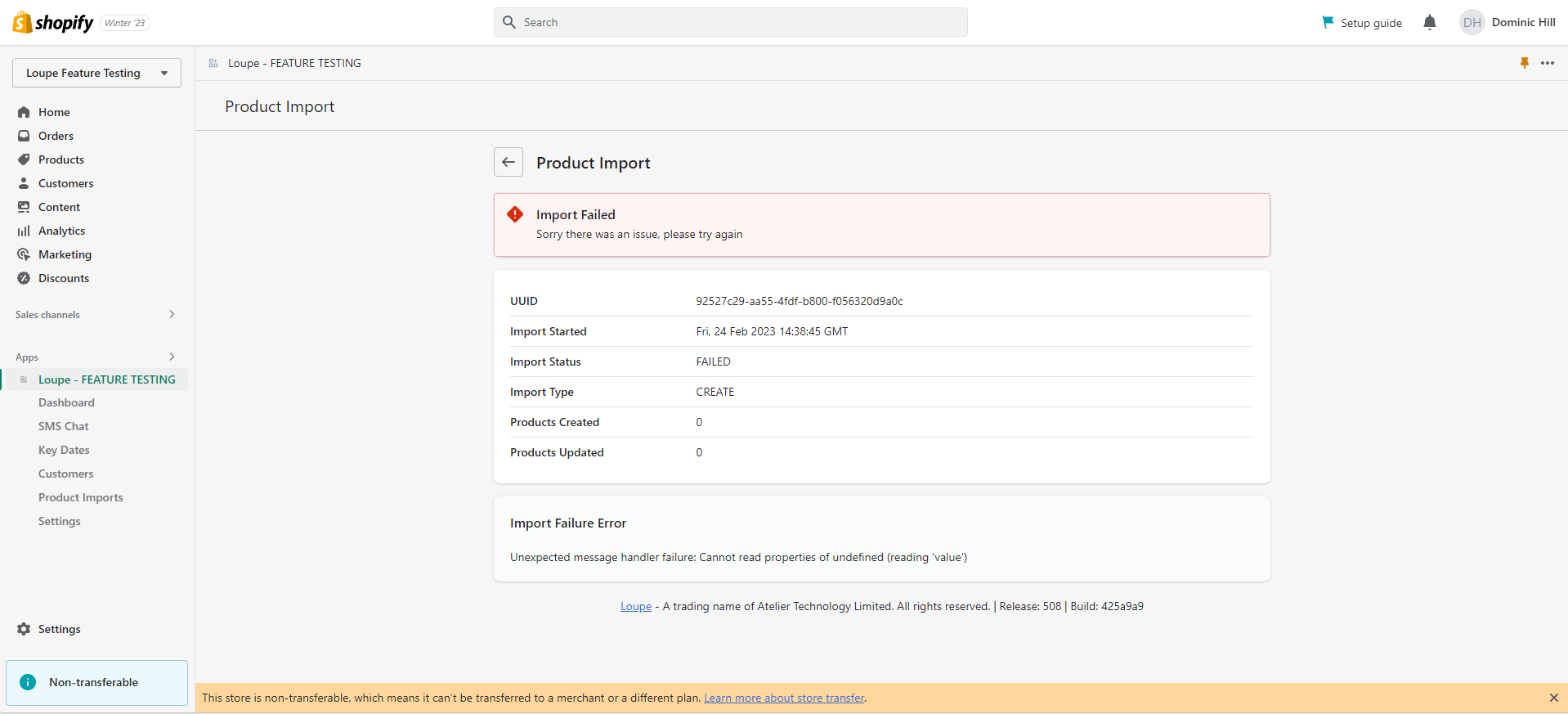Click the Setup guide flag icon
This screenshot has width=1568, height=714.
[x=1328, y=22]
